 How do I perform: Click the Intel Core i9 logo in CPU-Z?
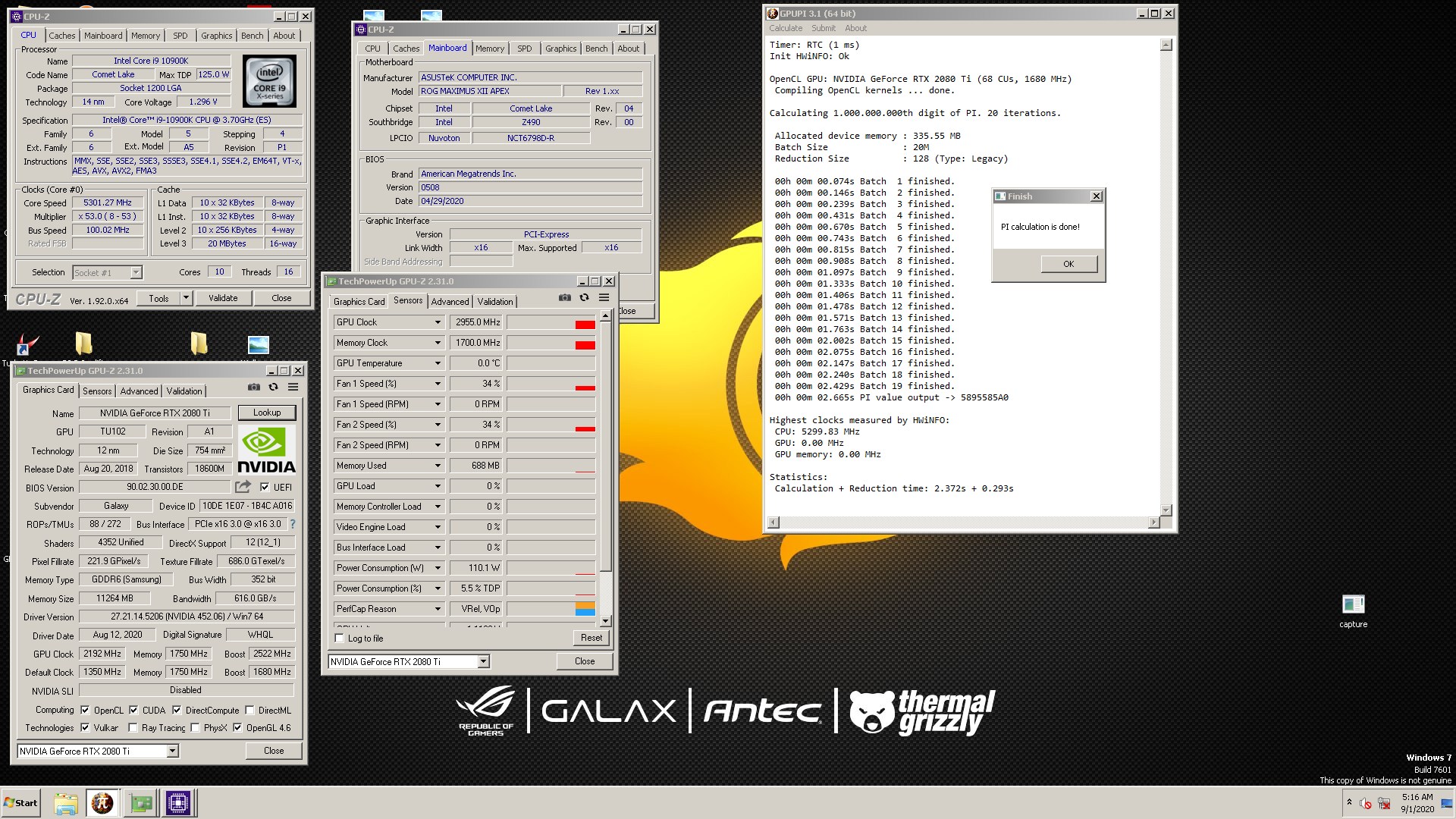pos(269,81)
